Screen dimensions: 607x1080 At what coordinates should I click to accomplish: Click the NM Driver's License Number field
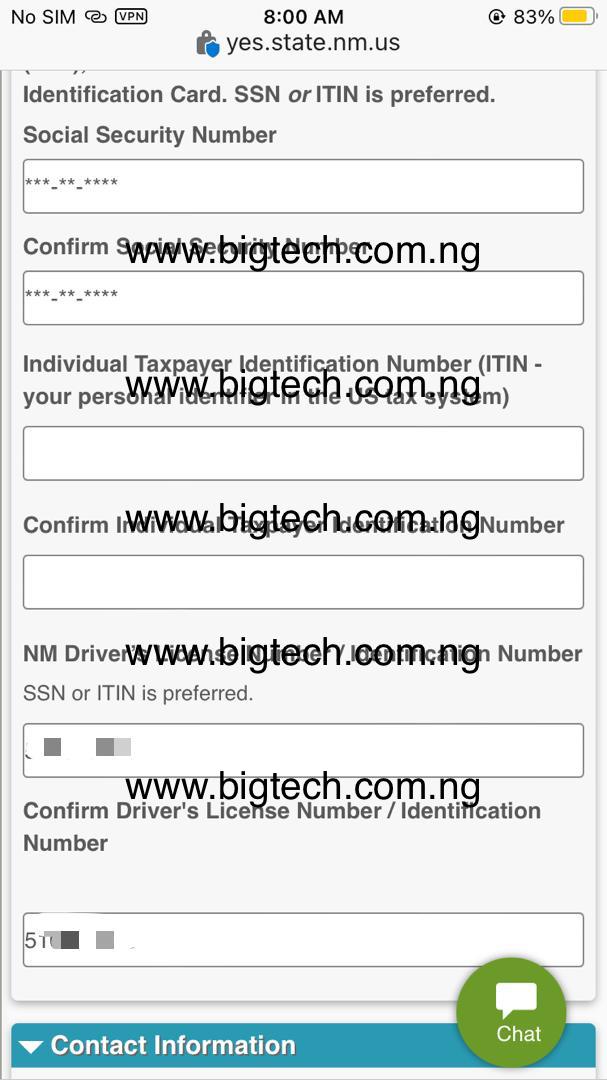click(x=303, y=750)
